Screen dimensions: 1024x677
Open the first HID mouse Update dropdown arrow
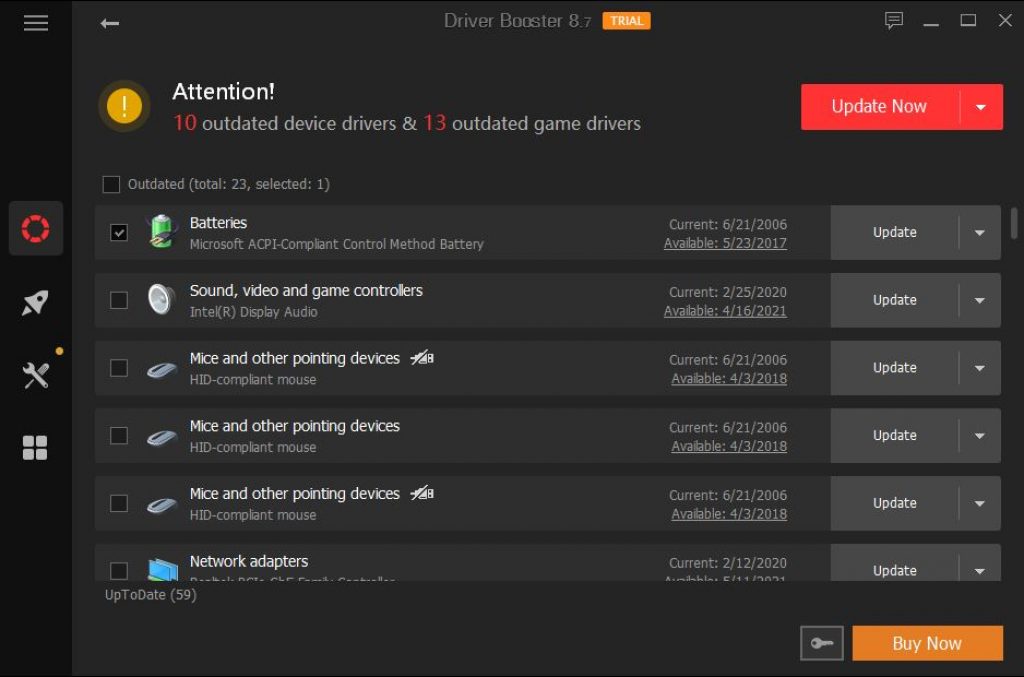click(980, 368)
